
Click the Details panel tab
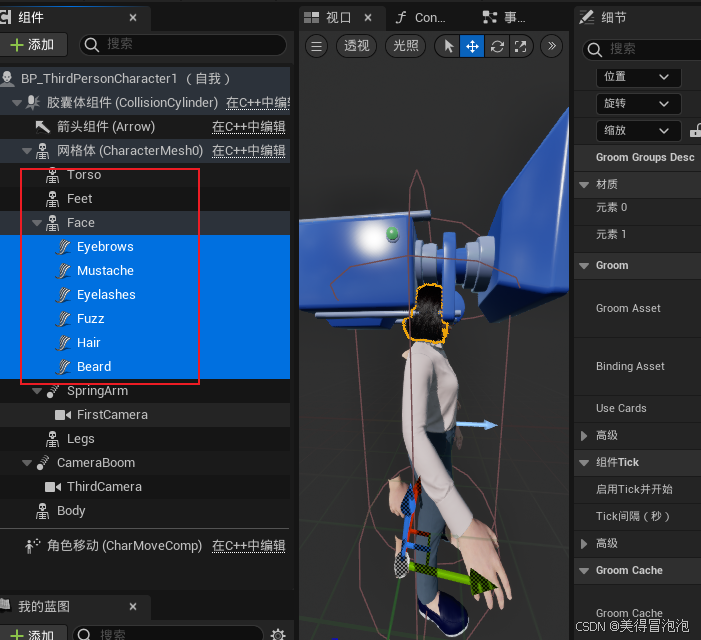pos(604,18)
